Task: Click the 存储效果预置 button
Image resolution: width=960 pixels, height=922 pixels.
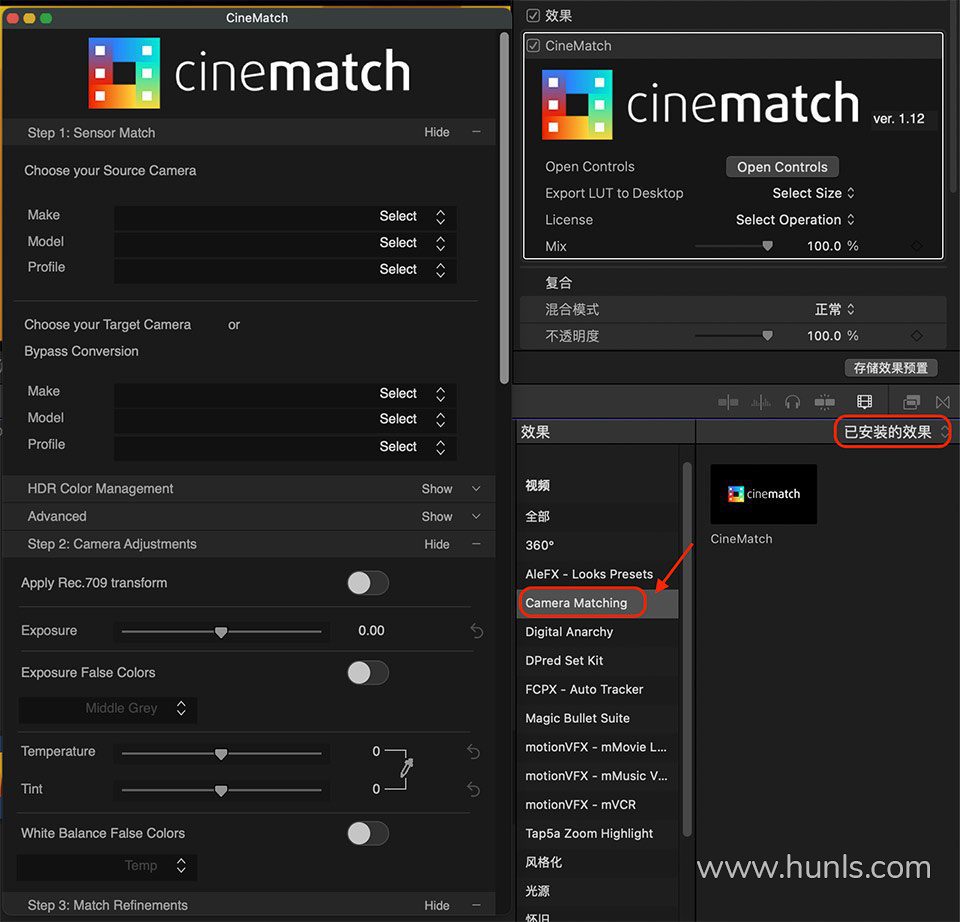Action: (890, 368)
